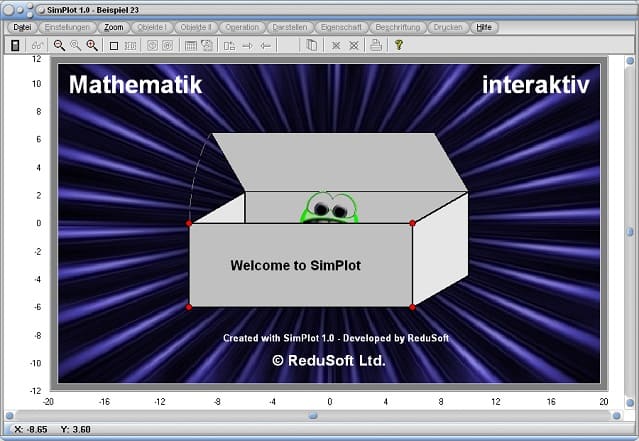
Task: Open the Datei menu
Action: tap(22, 27)
